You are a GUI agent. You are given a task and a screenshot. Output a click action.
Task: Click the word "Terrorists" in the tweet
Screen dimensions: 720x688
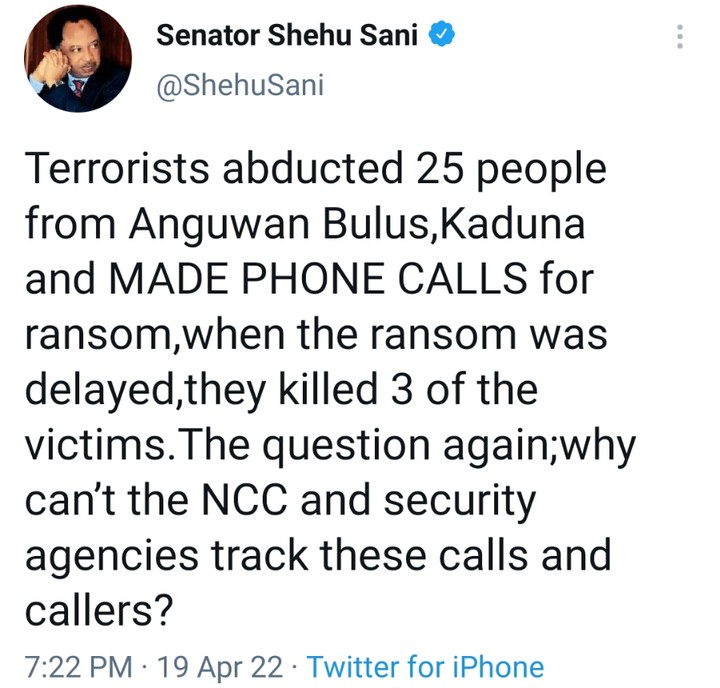(117, 168)
